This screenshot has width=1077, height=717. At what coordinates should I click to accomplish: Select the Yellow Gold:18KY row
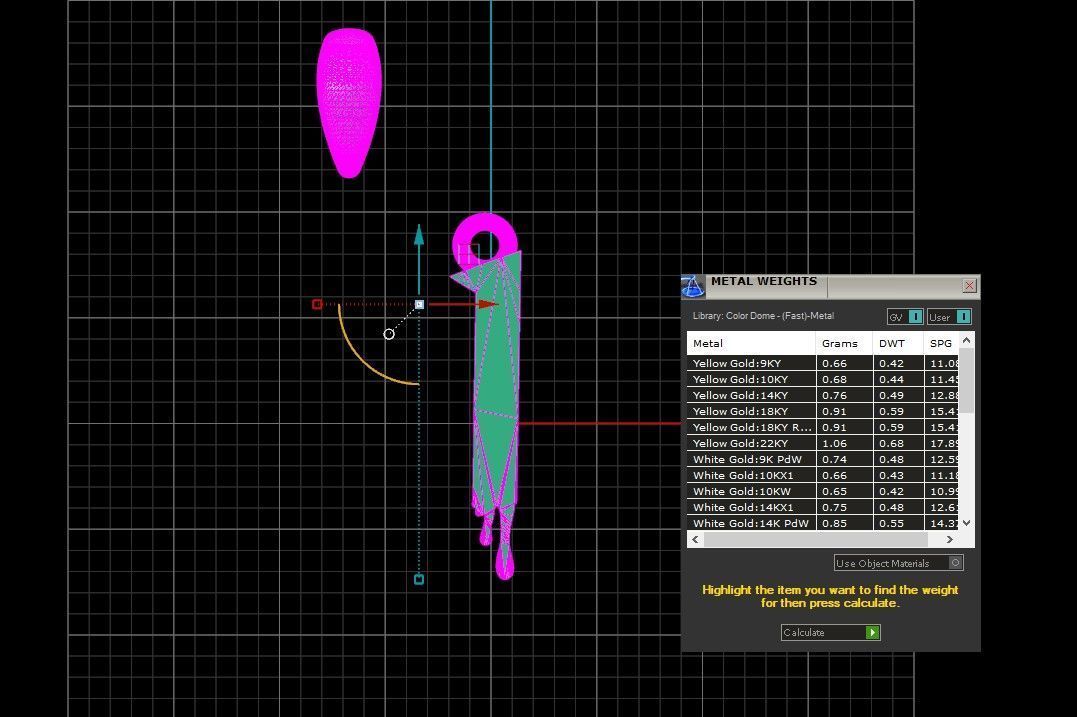[822, 411]
